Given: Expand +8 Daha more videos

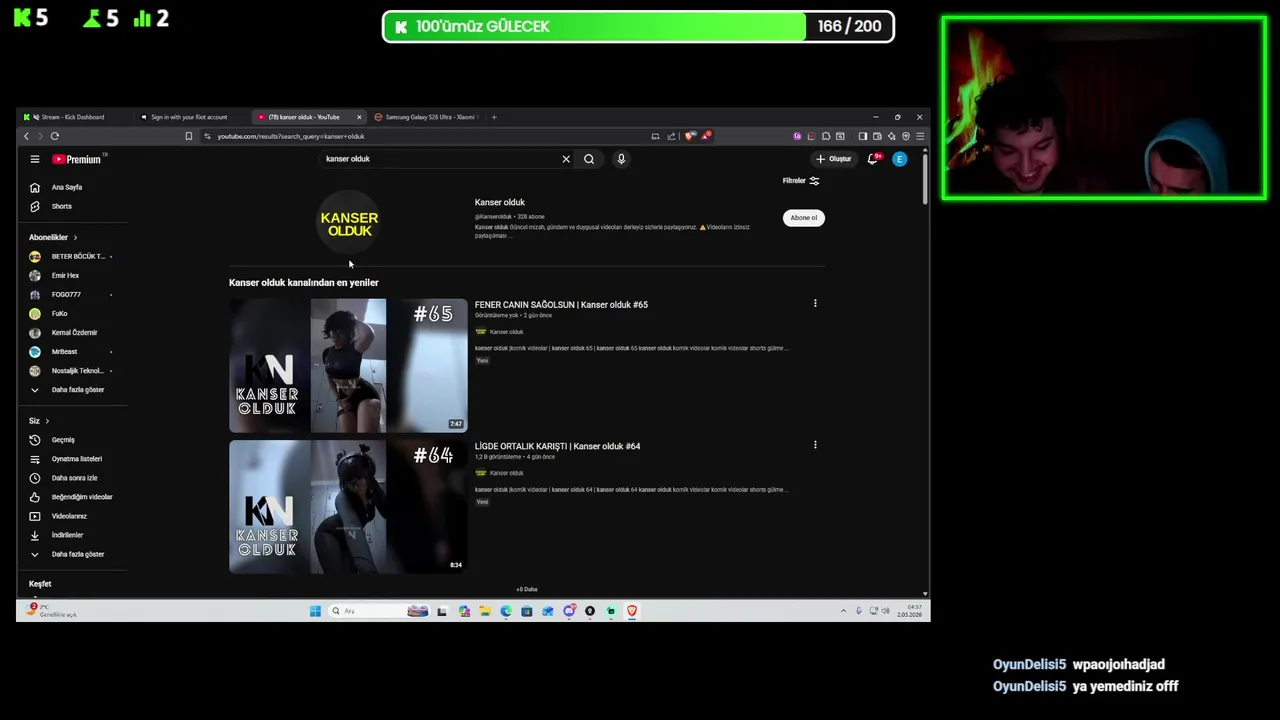Looking at the screenshot, I should click(x=527, y=589).
